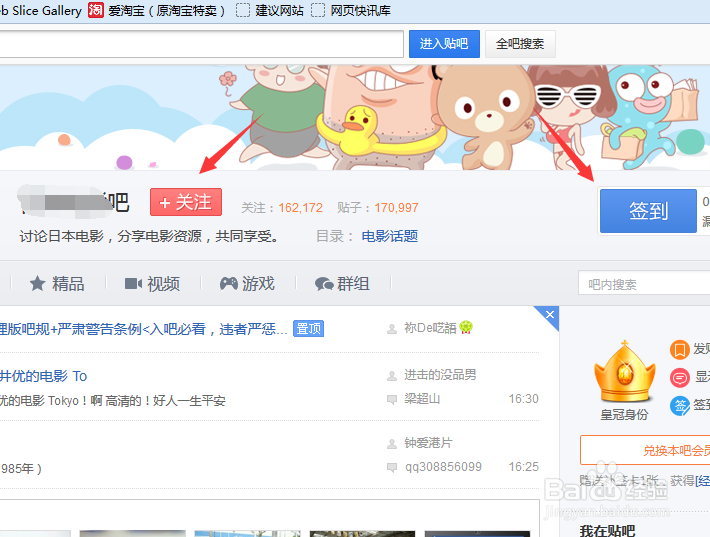710x537 pixels.
Task: Focus the tieba search input field
Action: pyautogui.click(x=201, y=44)
